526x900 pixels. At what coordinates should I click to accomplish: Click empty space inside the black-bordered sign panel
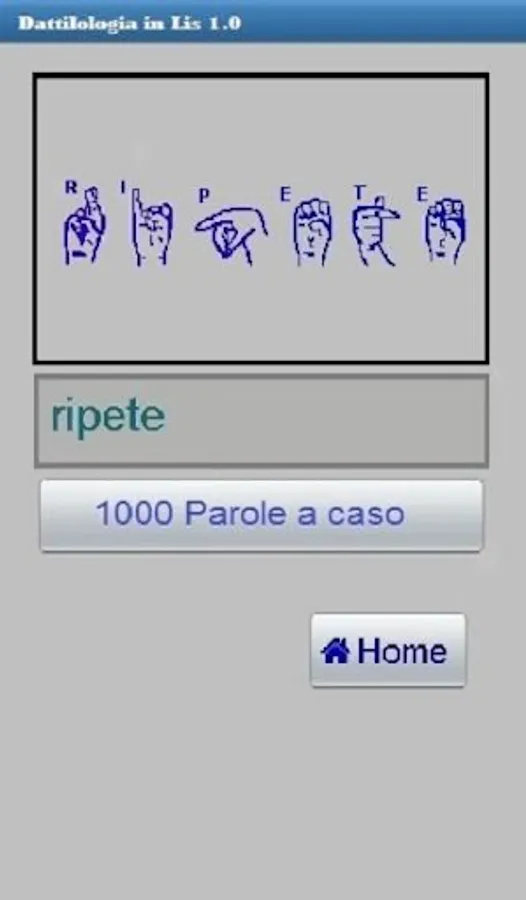[261, 316]
